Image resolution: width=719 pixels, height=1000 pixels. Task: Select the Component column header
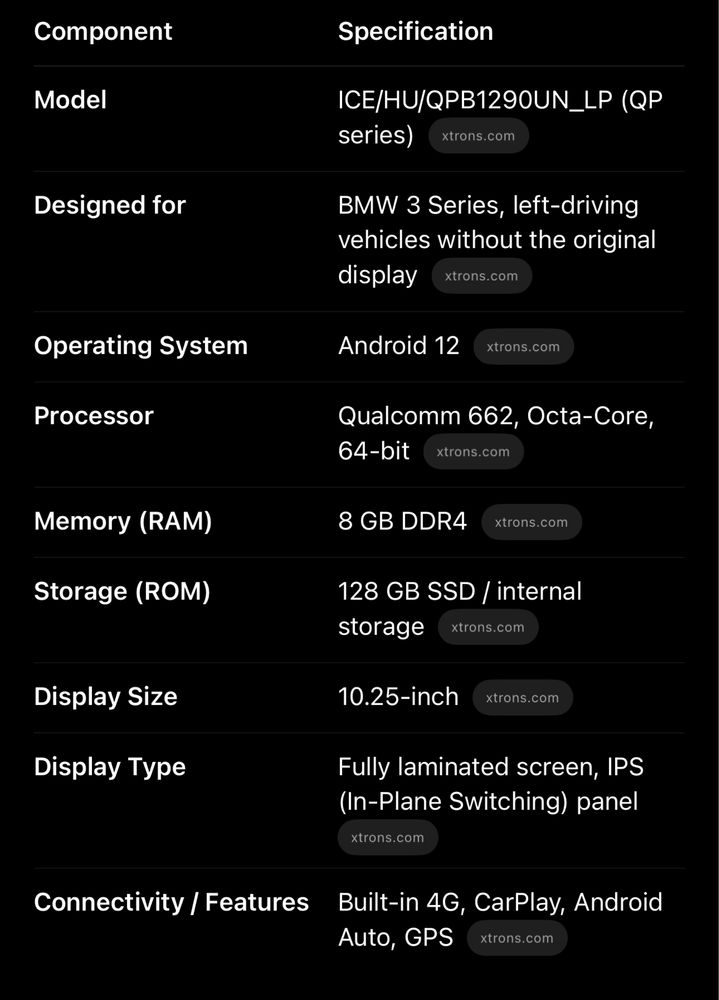coord(103,31)
